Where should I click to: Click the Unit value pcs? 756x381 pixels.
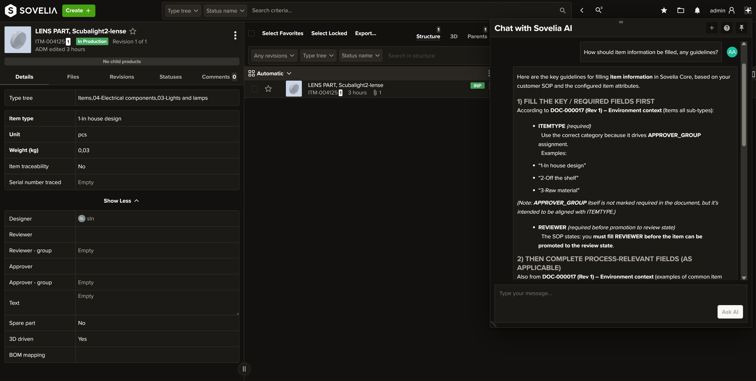82,135
